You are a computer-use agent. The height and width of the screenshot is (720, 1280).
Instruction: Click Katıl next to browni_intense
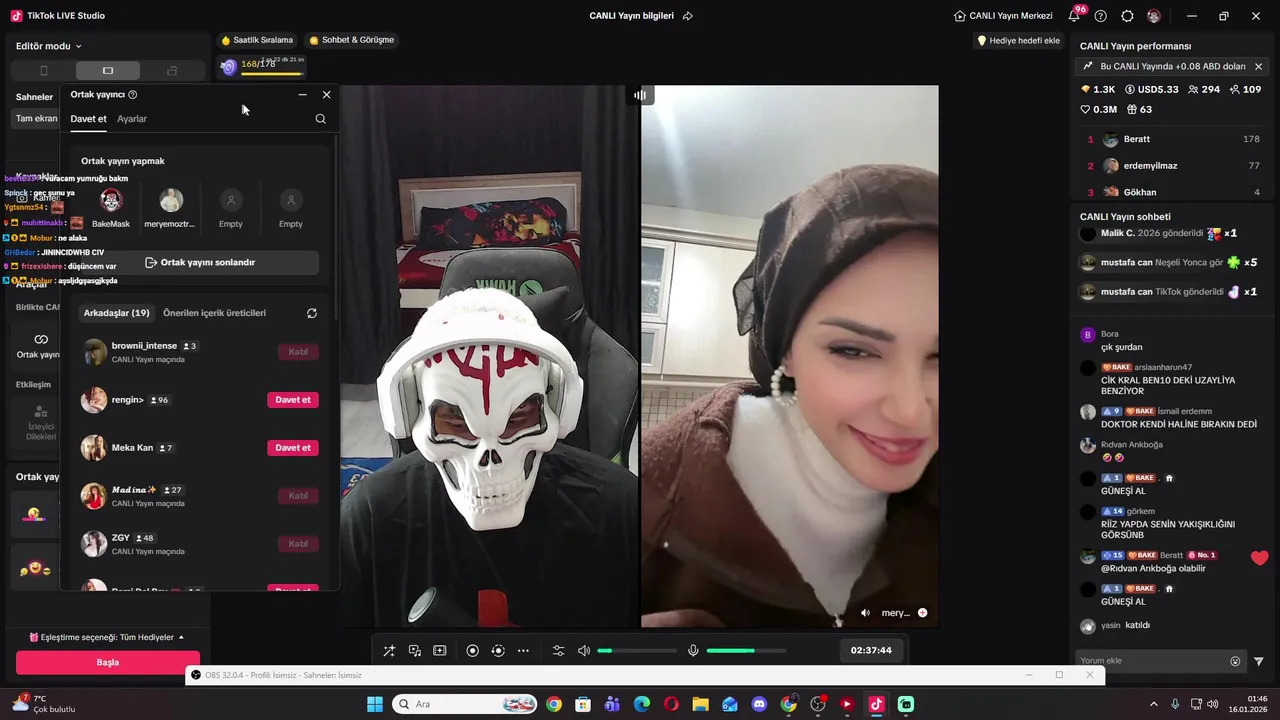(x=298, y=352)
